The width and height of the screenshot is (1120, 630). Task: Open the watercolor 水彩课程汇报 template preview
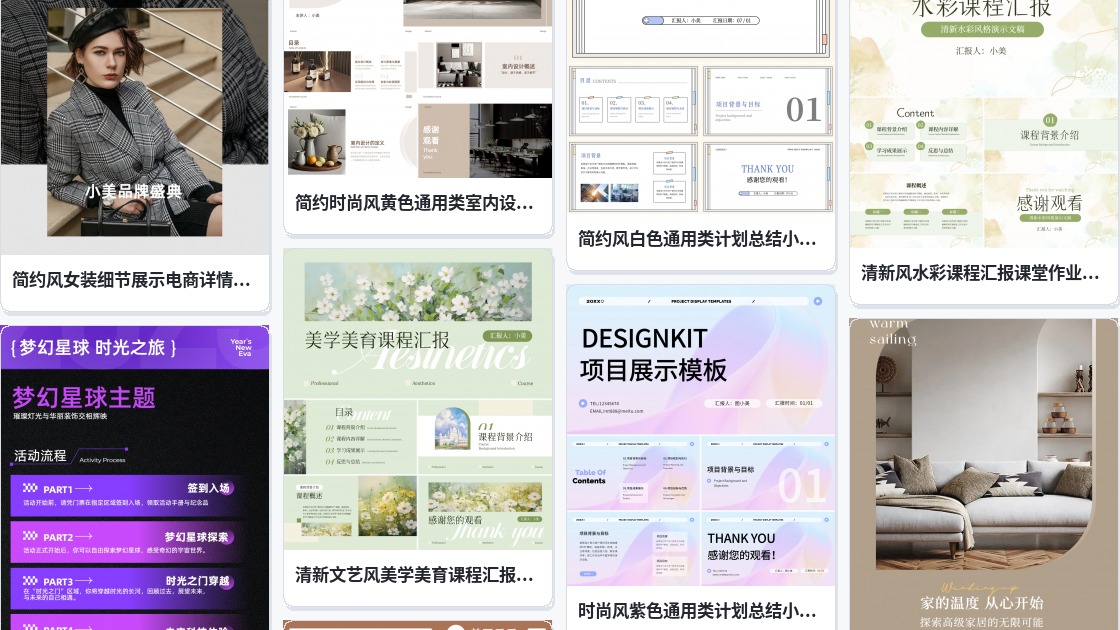[984, 124]
